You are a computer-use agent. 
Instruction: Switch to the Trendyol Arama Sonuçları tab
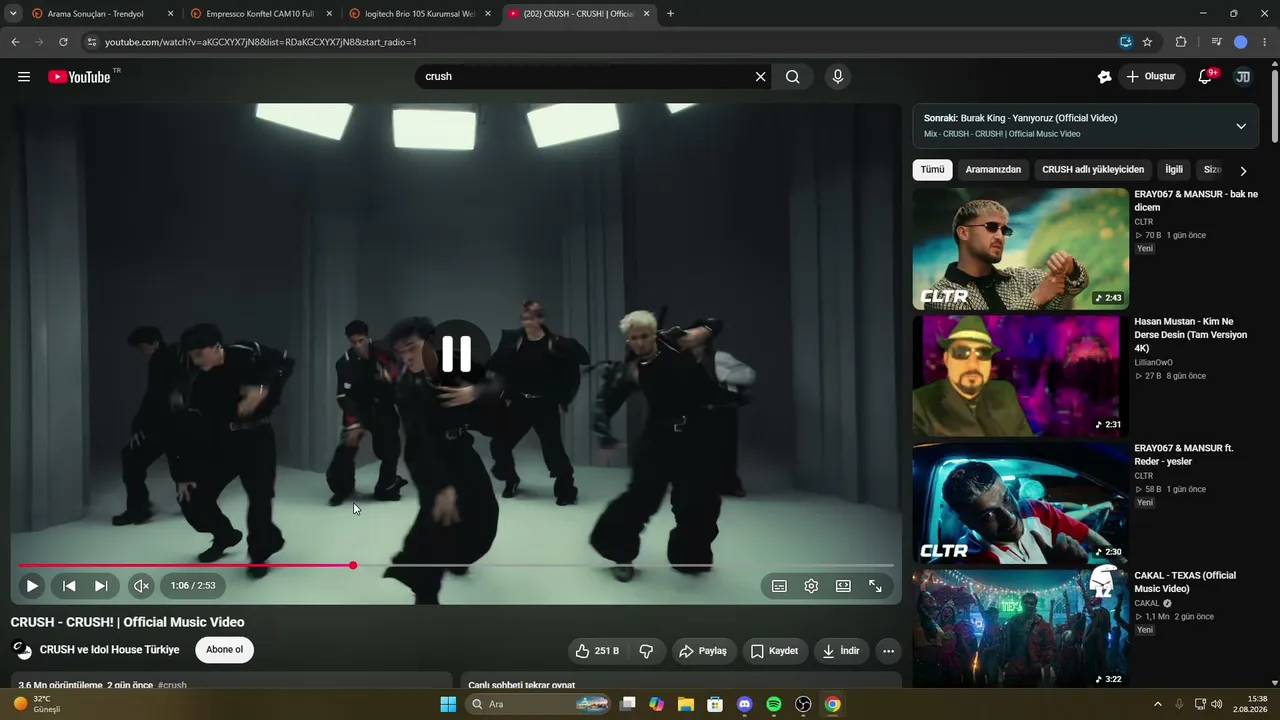[102, 14]
